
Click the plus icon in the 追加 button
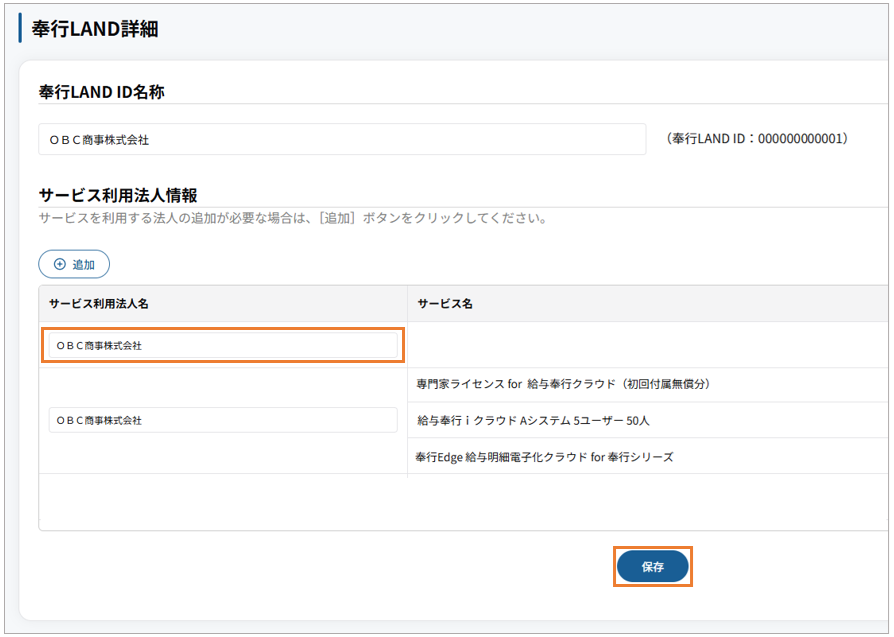pos(59,264)
